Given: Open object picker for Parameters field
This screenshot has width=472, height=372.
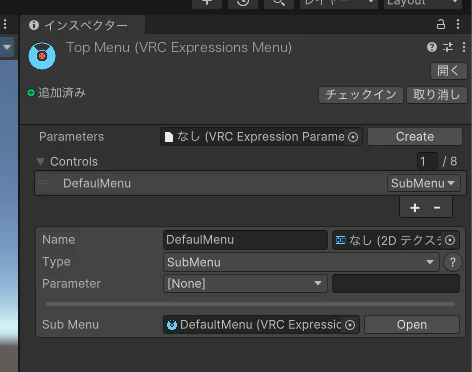Looking at the screenshot, I should tap(353, 137).
